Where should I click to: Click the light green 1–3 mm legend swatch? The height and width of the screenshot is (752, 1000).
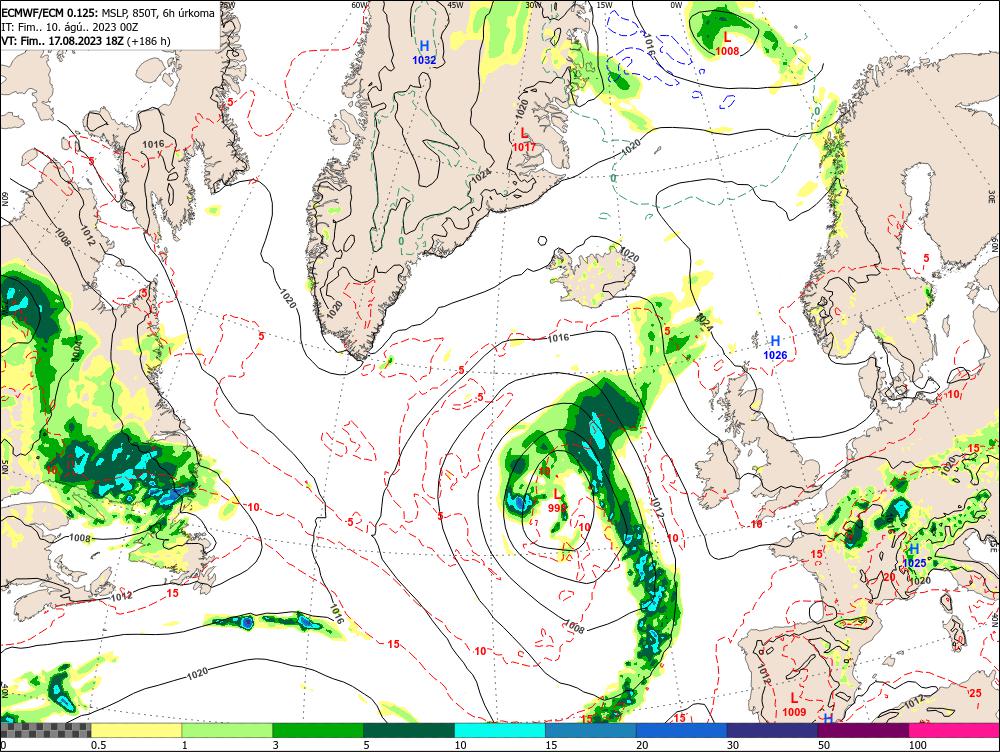[x=227, y=730]
